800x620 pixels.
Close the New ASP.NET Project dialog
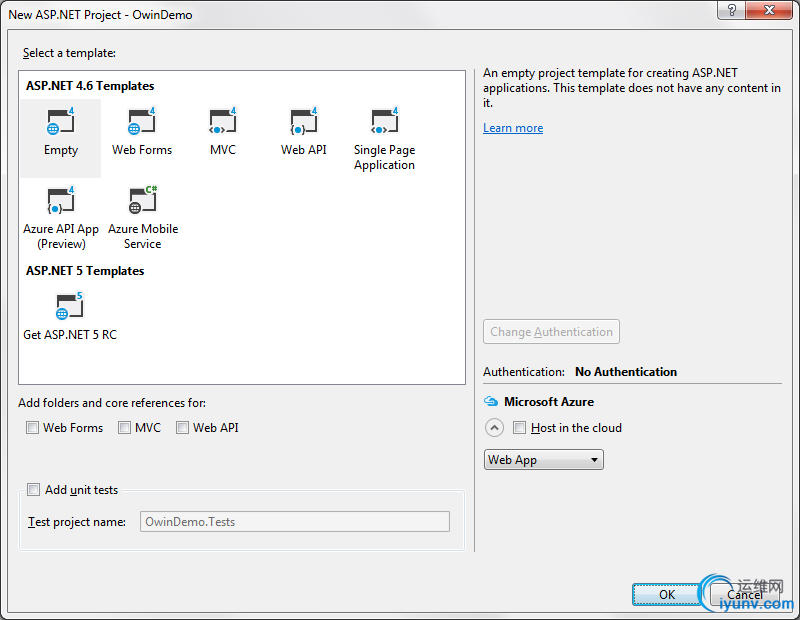[769, 10]
